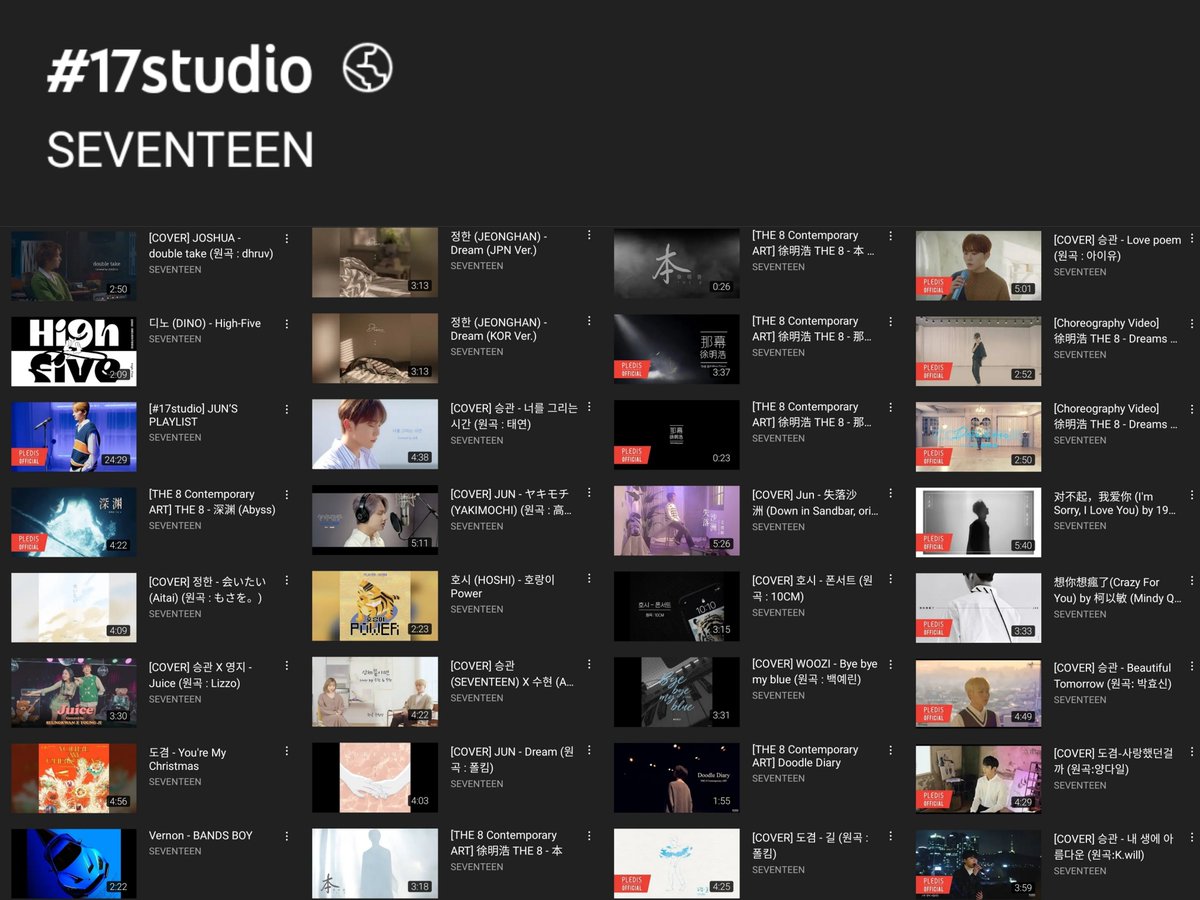Open options menu for THE 8 Abyss video
The width and height of the screenshot is (1200, 900).
point(287,495)
